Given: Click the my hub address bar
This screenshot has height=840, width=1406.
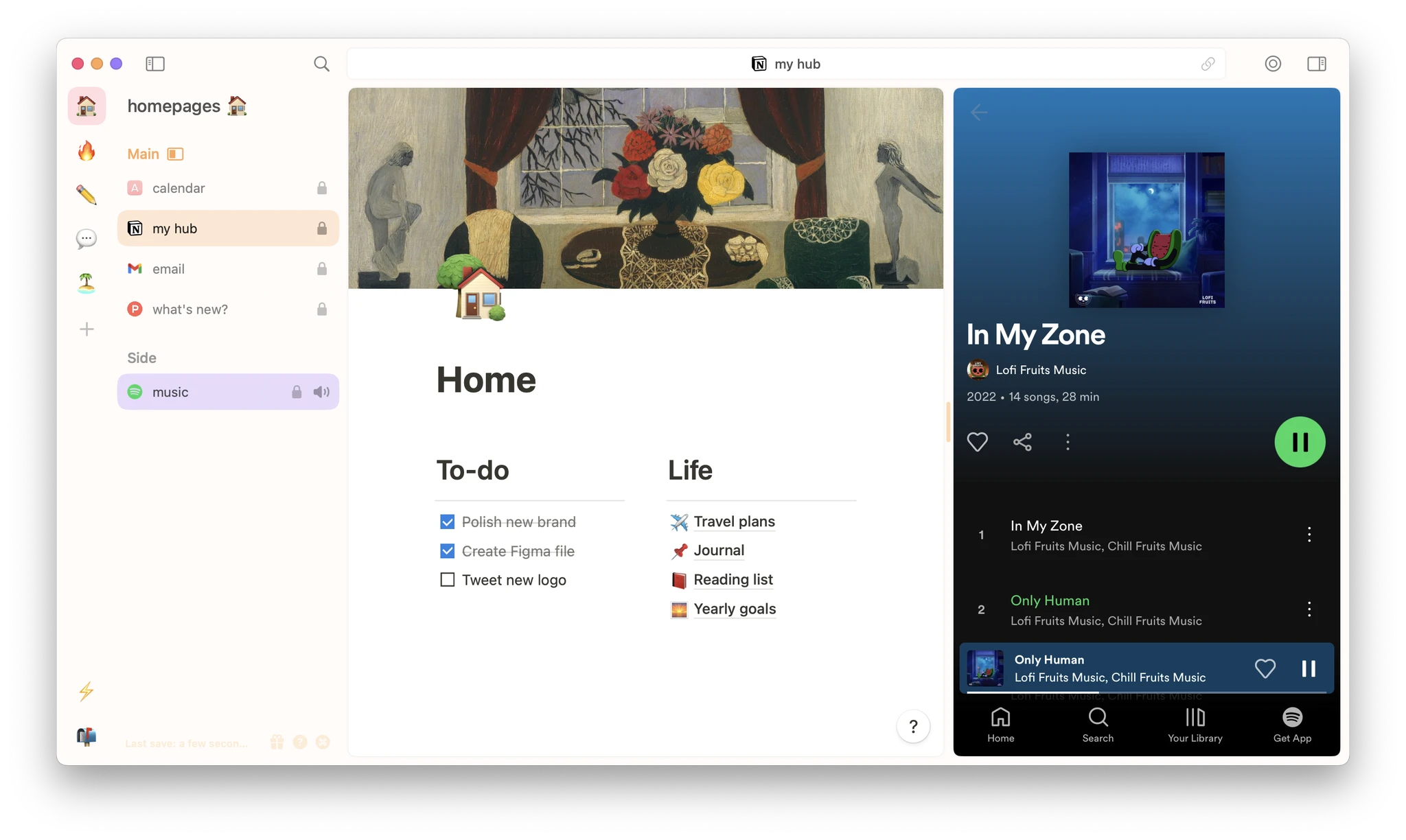Looking at the screenshot, I should 786,64.
